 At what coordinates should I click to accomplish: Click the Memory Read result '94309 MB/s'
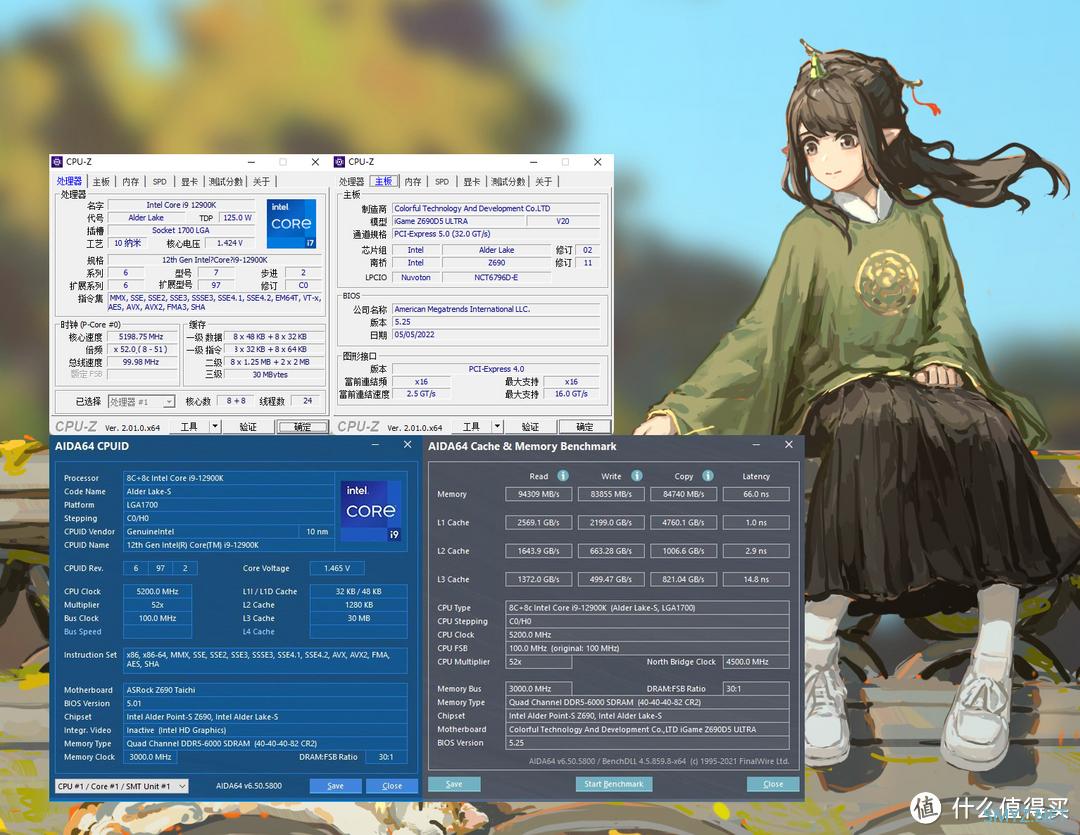point(539,494)
